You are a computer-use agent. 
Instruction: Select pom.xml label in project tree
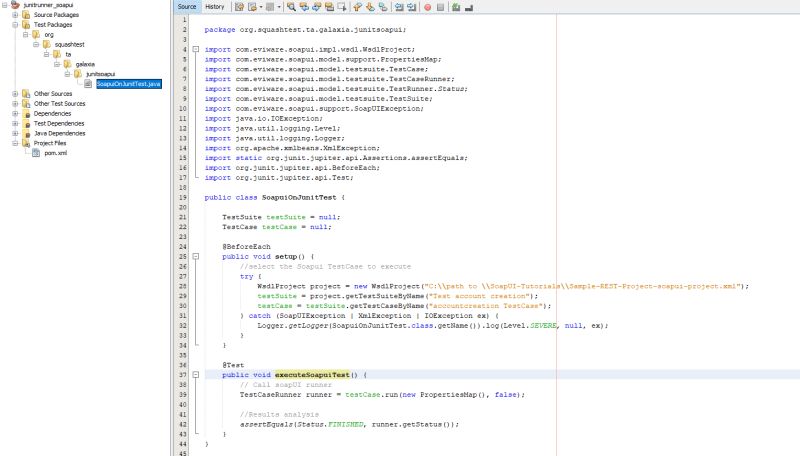tap(55, 153)
